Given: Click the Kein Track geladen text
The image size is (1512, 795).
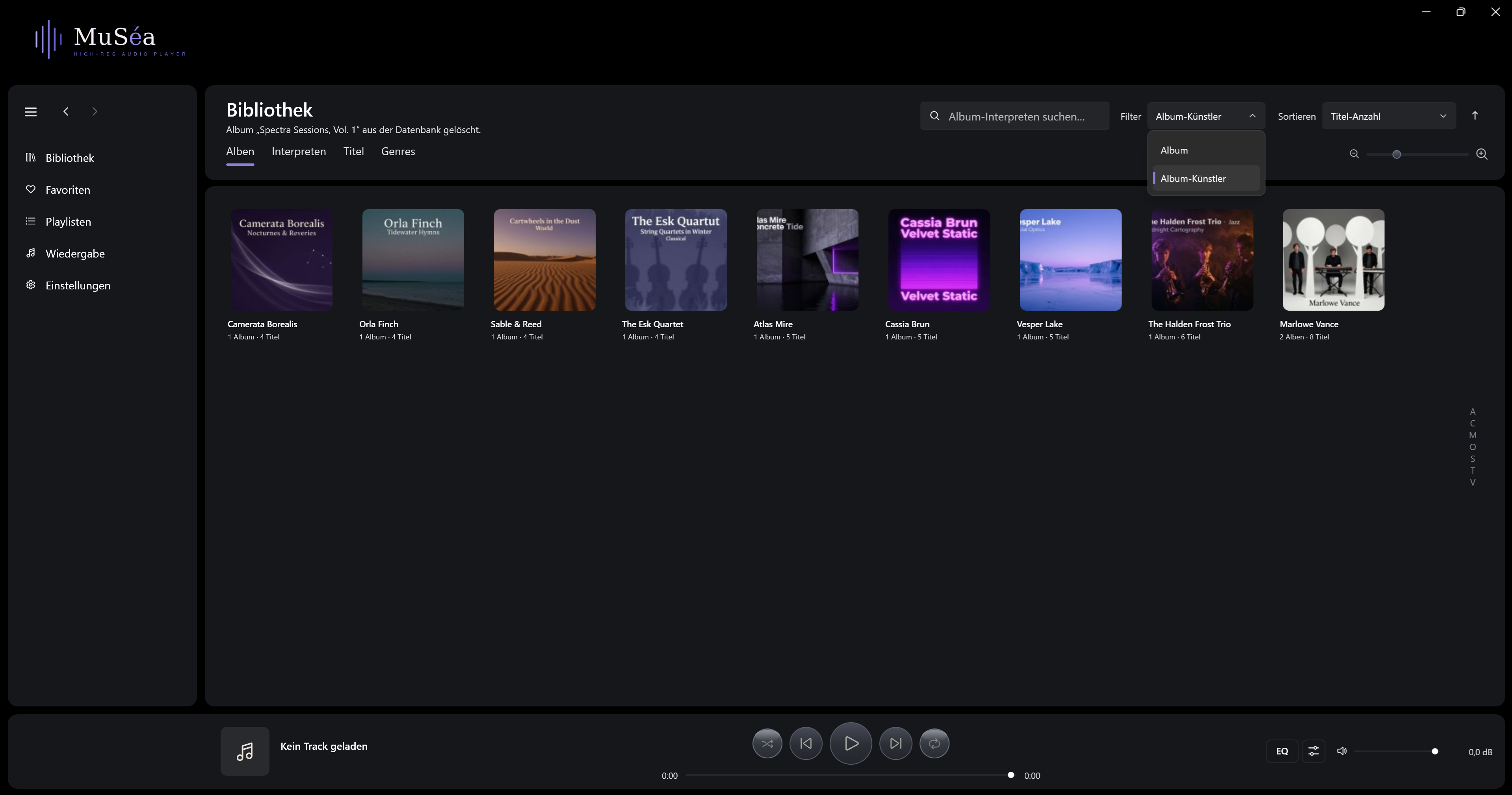Looking at the screenshot, I should 324,746.
